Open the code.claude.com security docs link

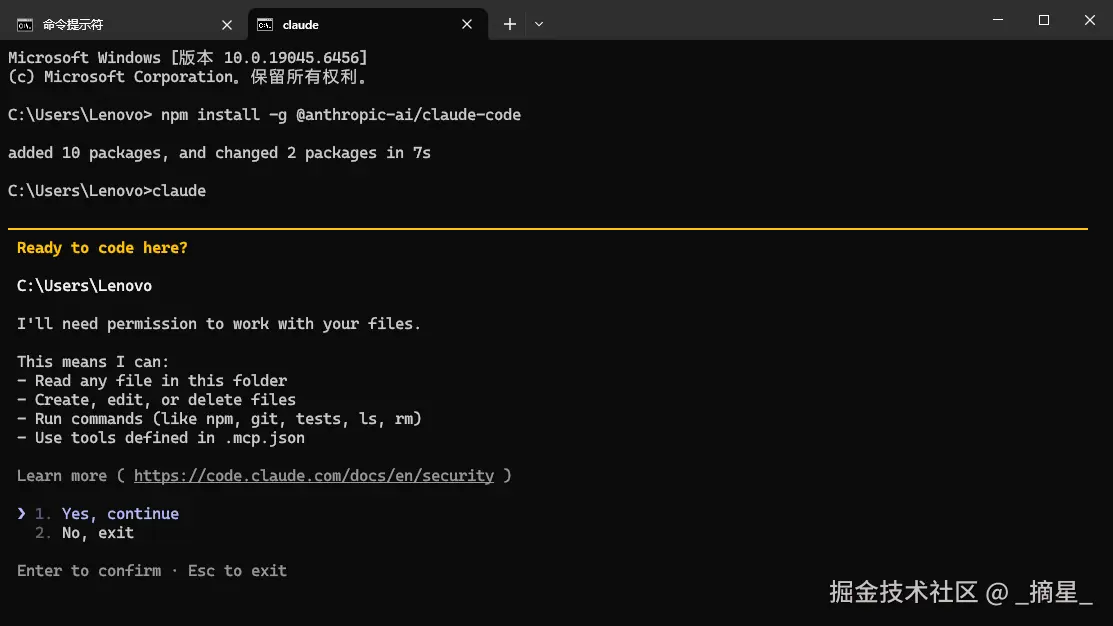tap(313, 476)
